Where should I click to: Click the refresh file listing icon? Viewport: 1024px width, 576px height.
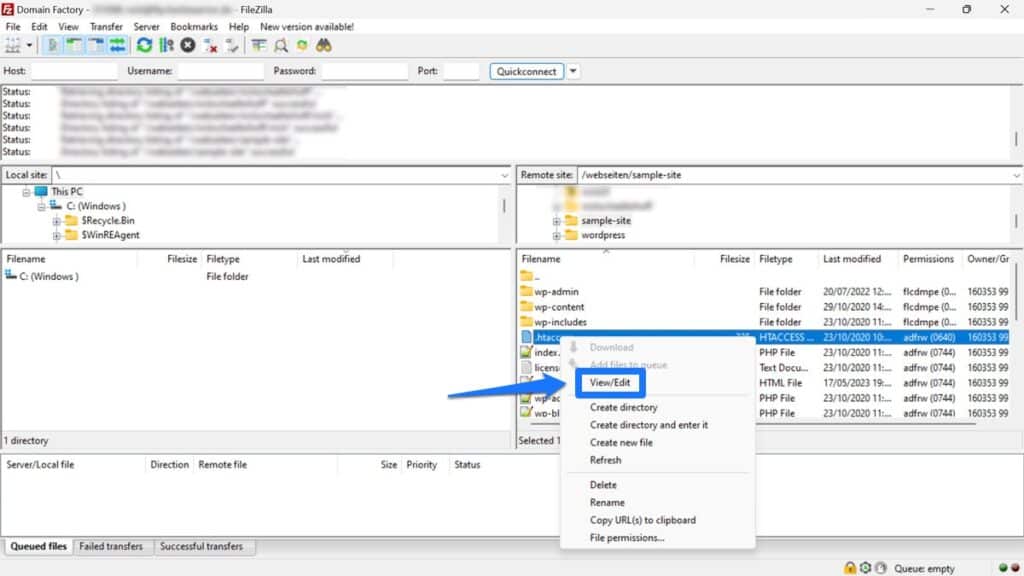click(x=145, y=43)
